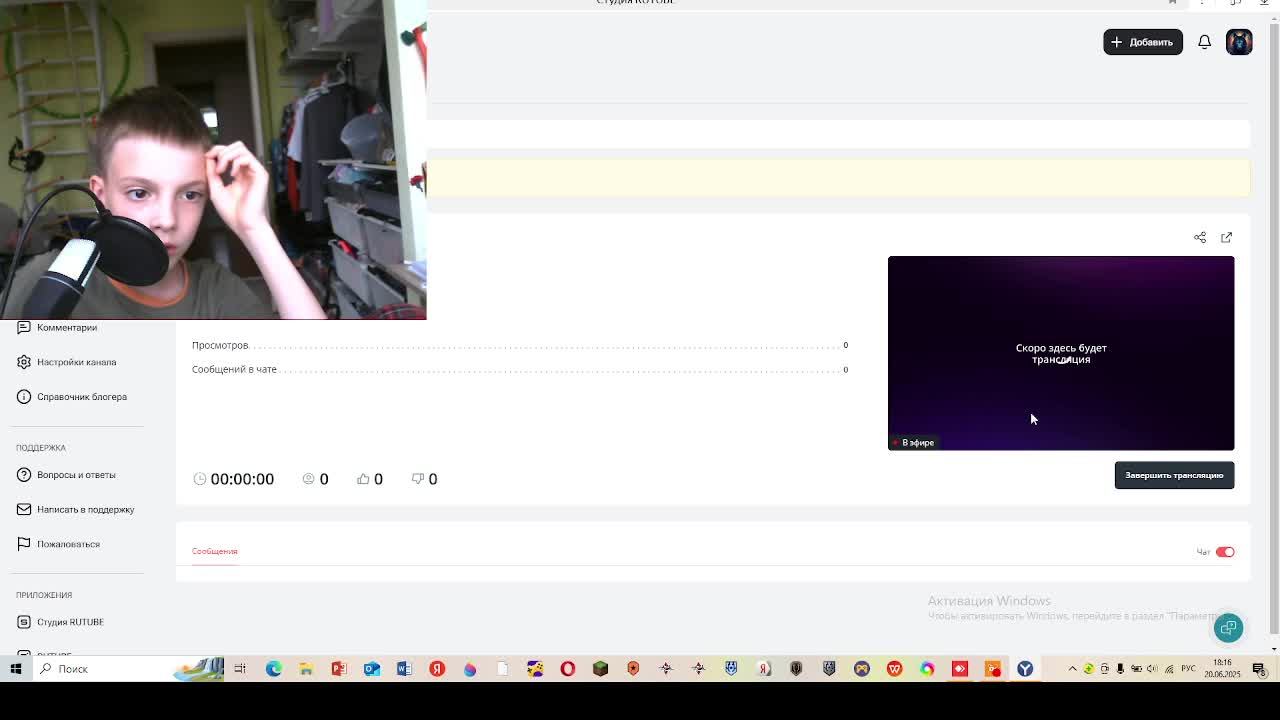The image size is (1280, 720).
Task: Click the stream preview player
Action: [x=1061, y=353]
